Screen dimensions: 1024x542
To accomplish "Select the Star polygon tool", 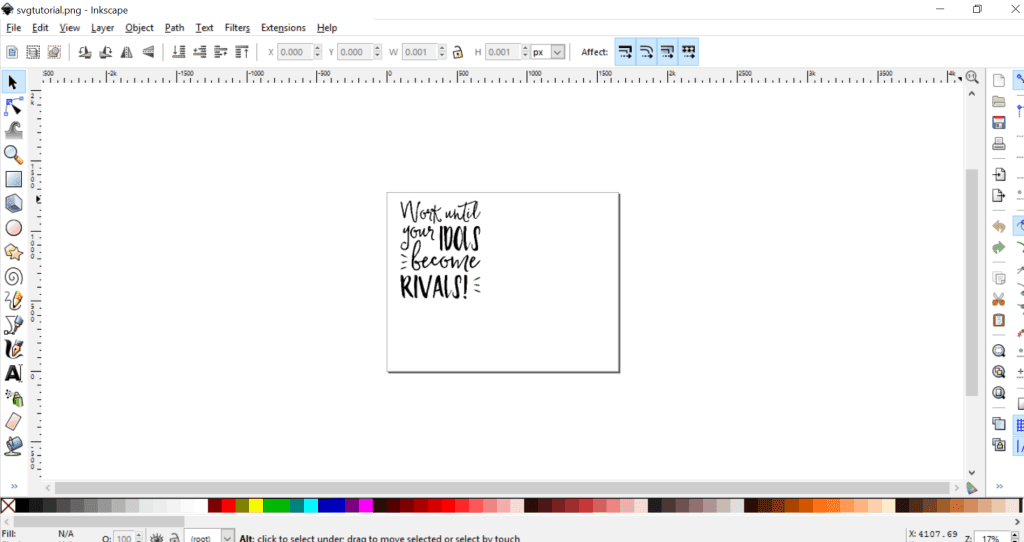I will [x=13, y=252].
